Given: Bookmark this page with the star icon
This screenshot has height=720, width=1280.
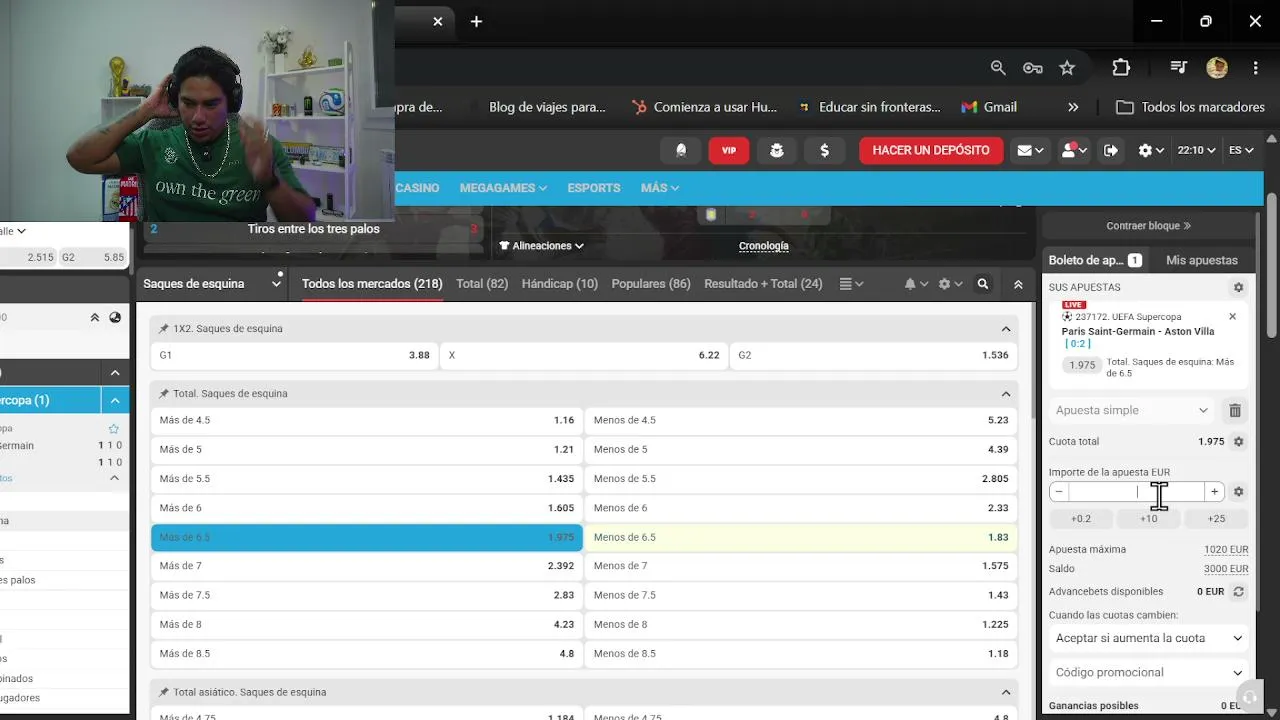Looking at the screenshot, I should pyautogui.click(x=1067, y=67).
